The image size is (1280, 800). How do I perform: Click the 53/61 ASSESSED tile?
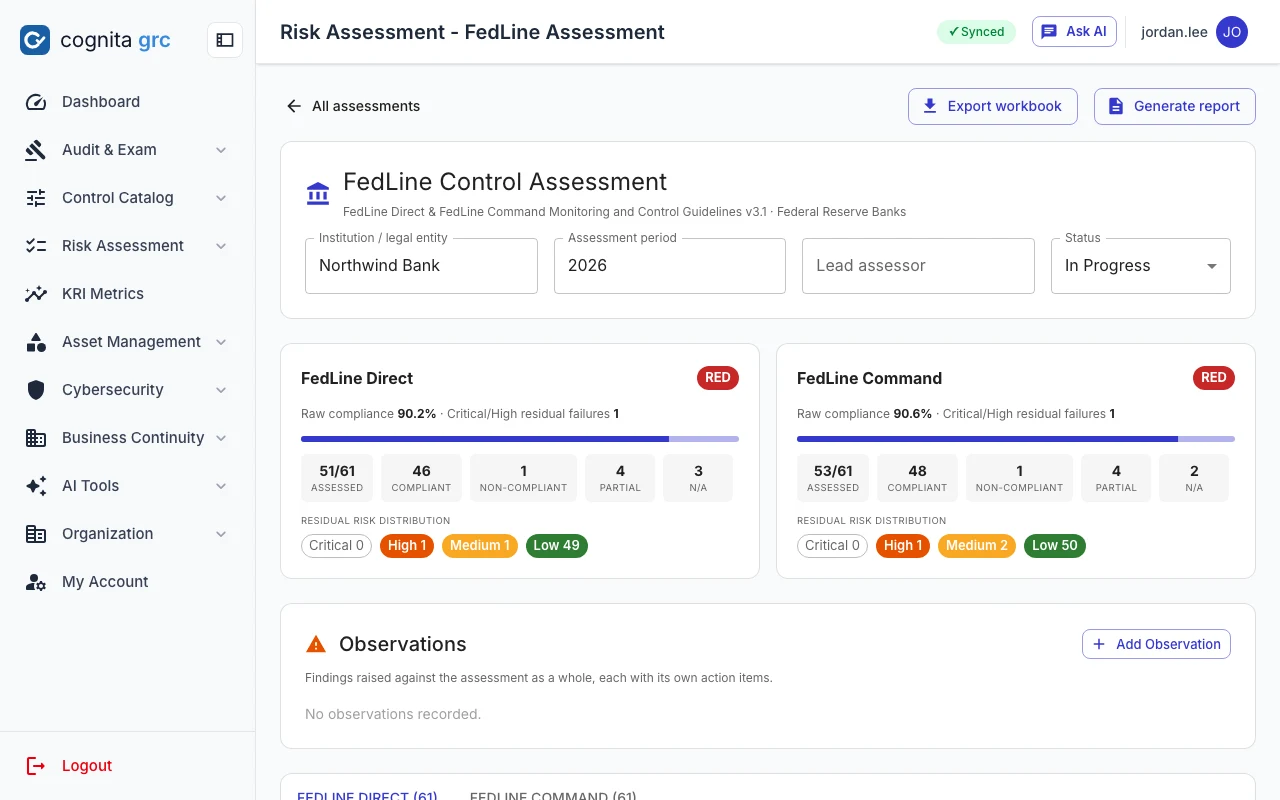833,478
